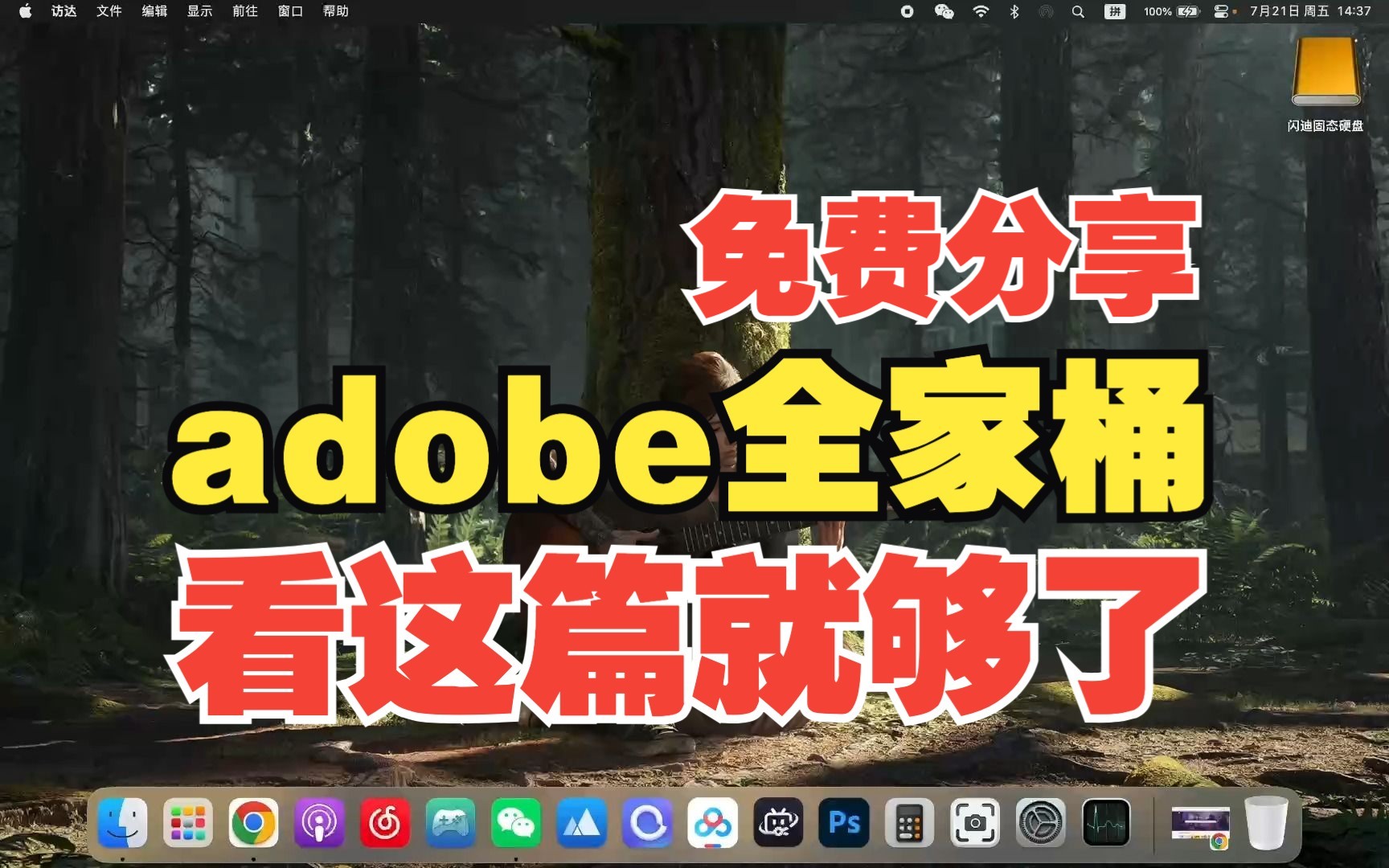
Task: Open the Screenshot utility in the Dock
Action: [975, 823]
